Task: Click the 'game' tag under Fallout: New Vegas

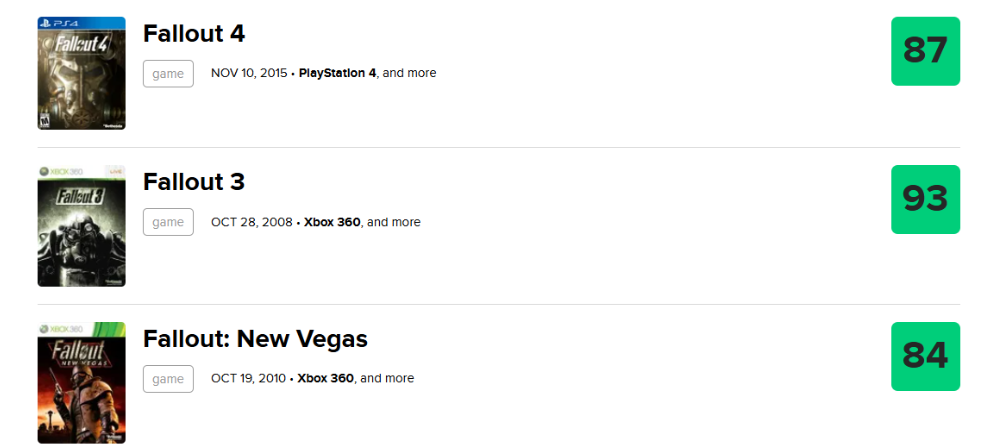Action: click(x=168, y=379)
